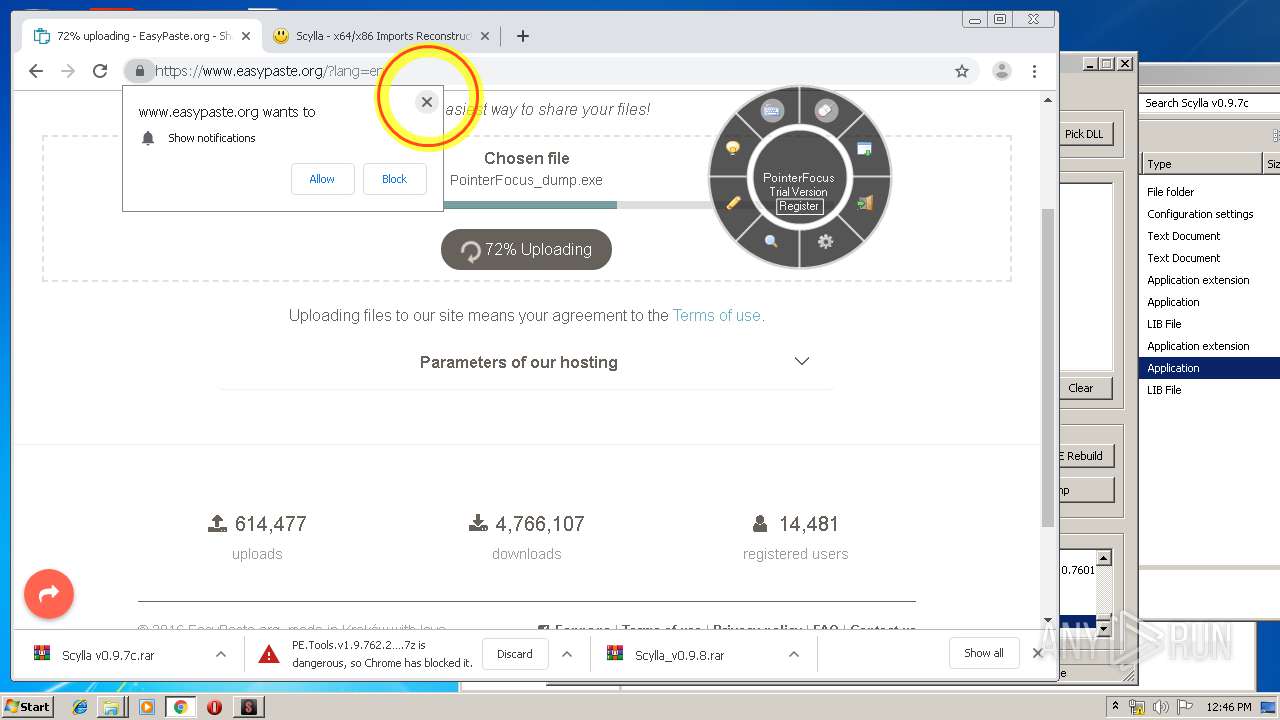Viewport: 1280px width, 720px height.
Task: Allow notifications from easypaste.org
Action: pos(322,179)
